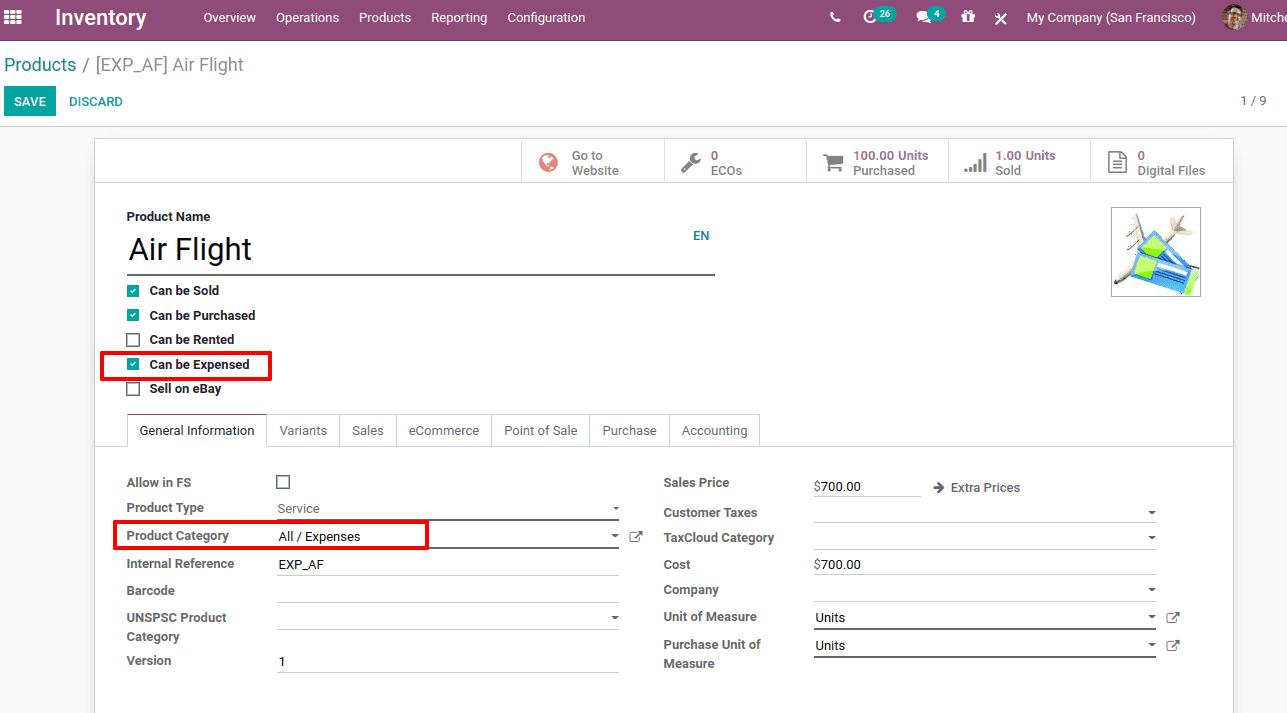Open company switcher My Company (San Francisco)
Screen dimensions: 1287x713
click(1111, 18)
